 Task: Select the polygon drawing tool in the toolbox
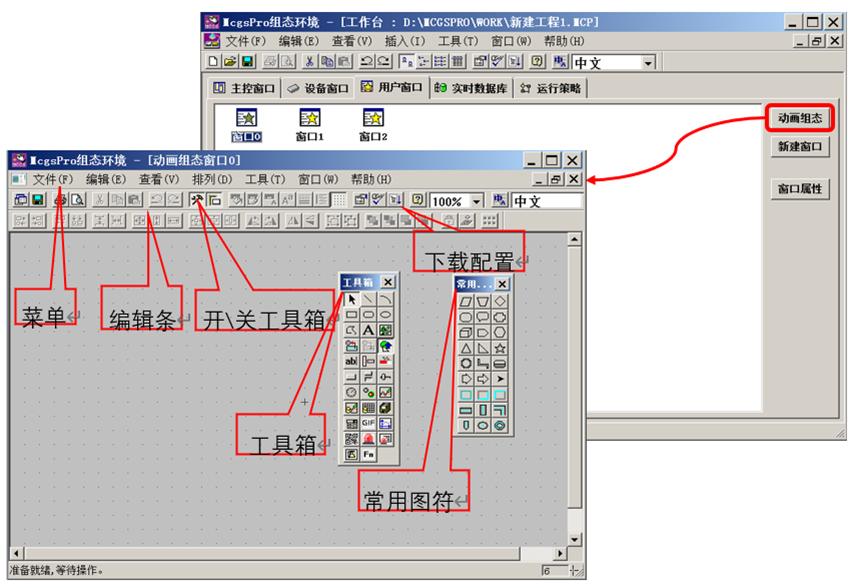point(351,330)
